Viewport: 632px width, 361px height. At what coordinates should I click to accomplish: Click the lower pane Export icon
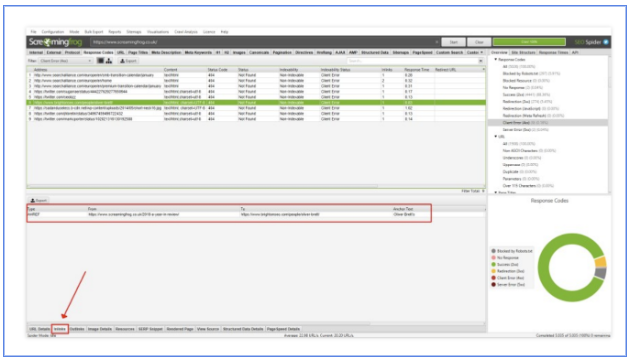click(39, 200)
